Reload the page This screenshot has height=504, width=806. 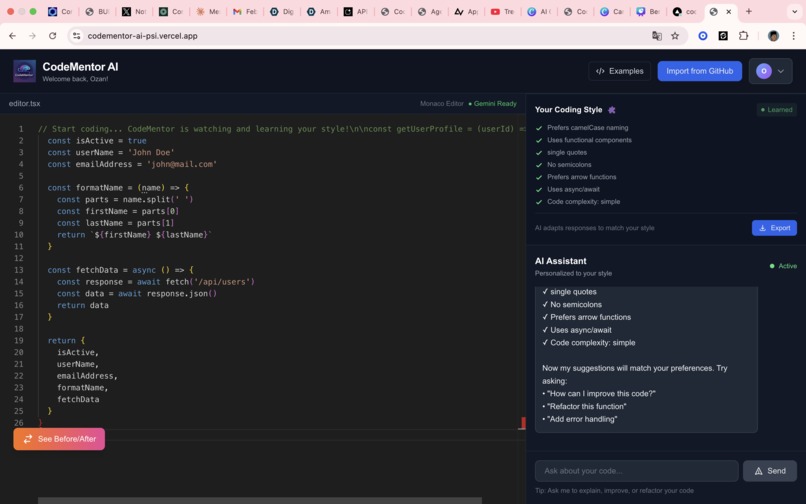pyautogui.click(x=52, y=36)
